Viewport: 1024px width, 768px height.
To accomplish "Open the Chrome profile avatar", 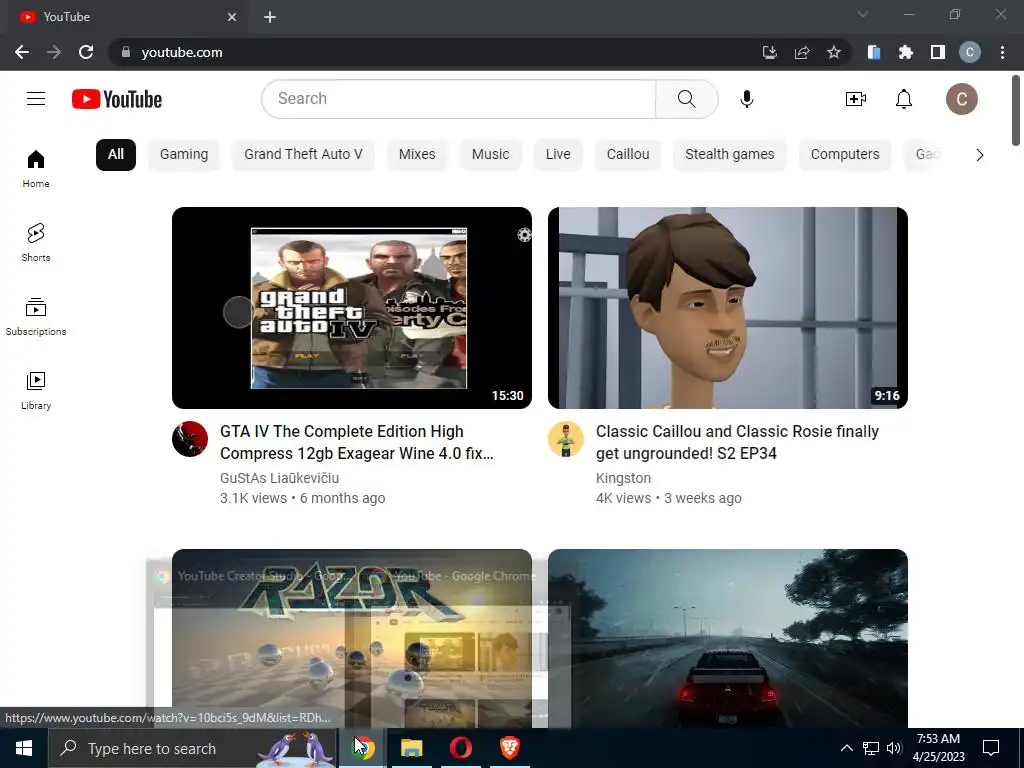I will (x=970, y=52).
